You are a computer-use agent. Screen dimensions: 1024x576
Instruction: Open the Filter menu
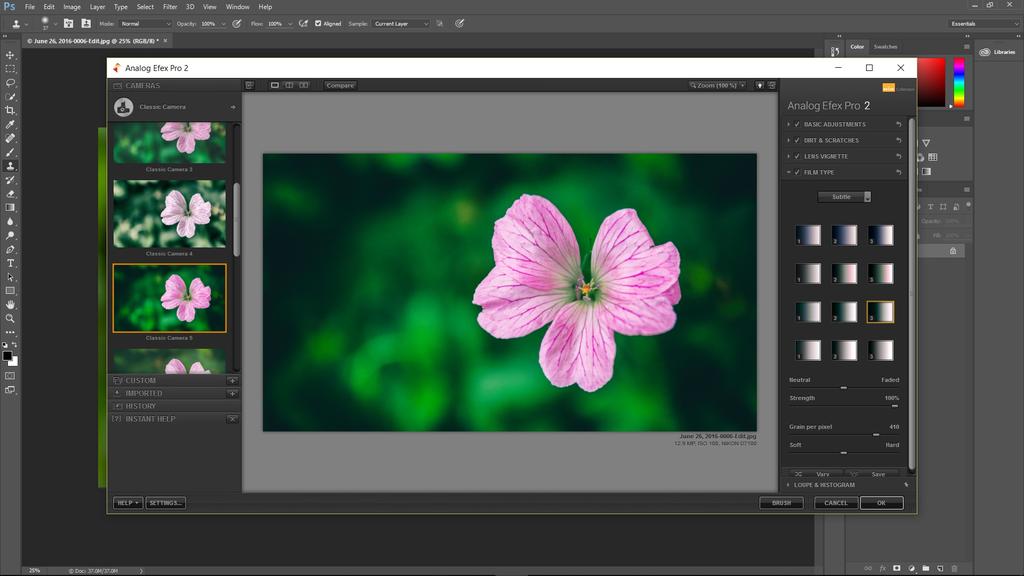tap(170, 6)
